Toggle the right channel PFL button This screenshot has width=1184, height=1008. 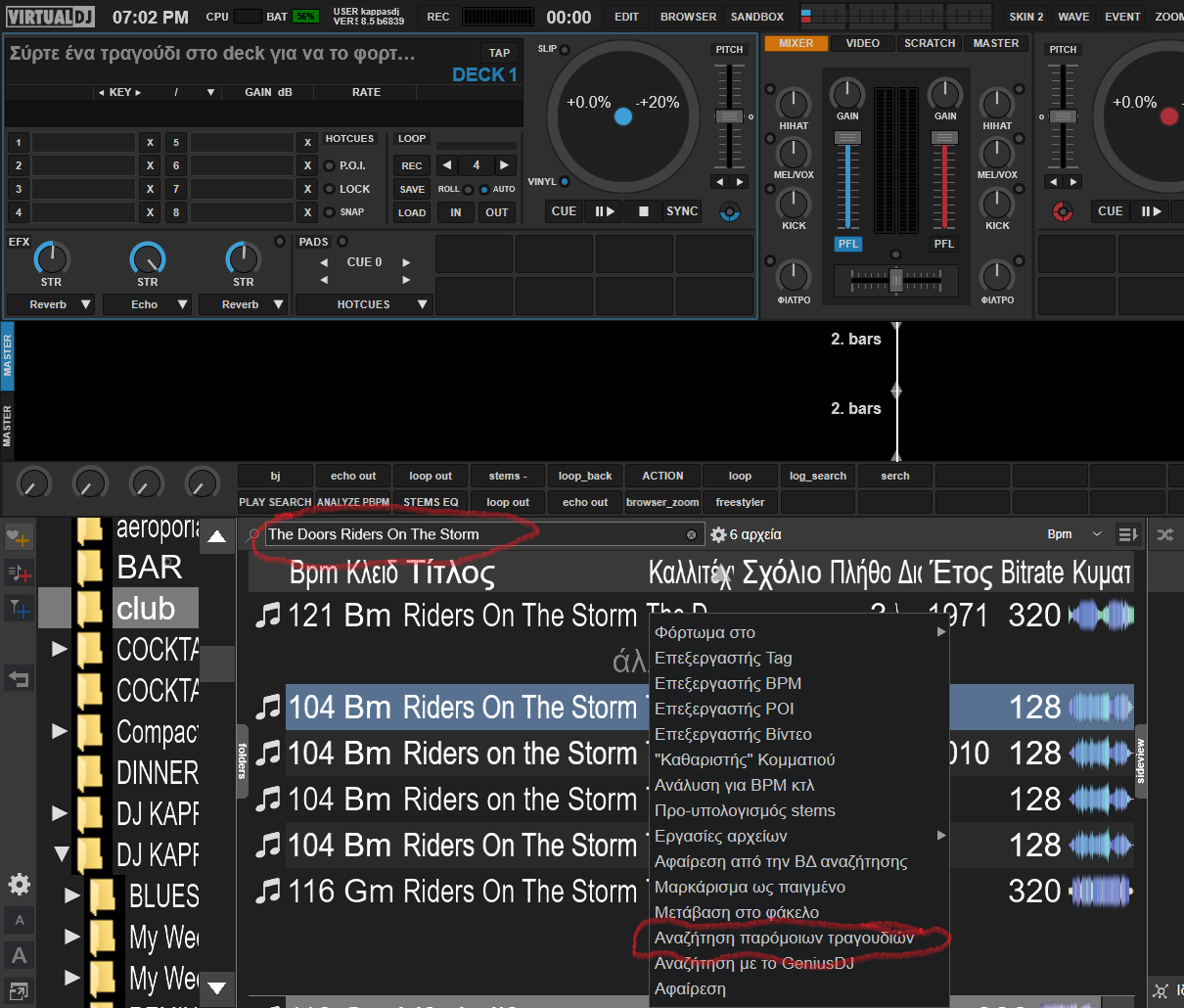(943, 244)
